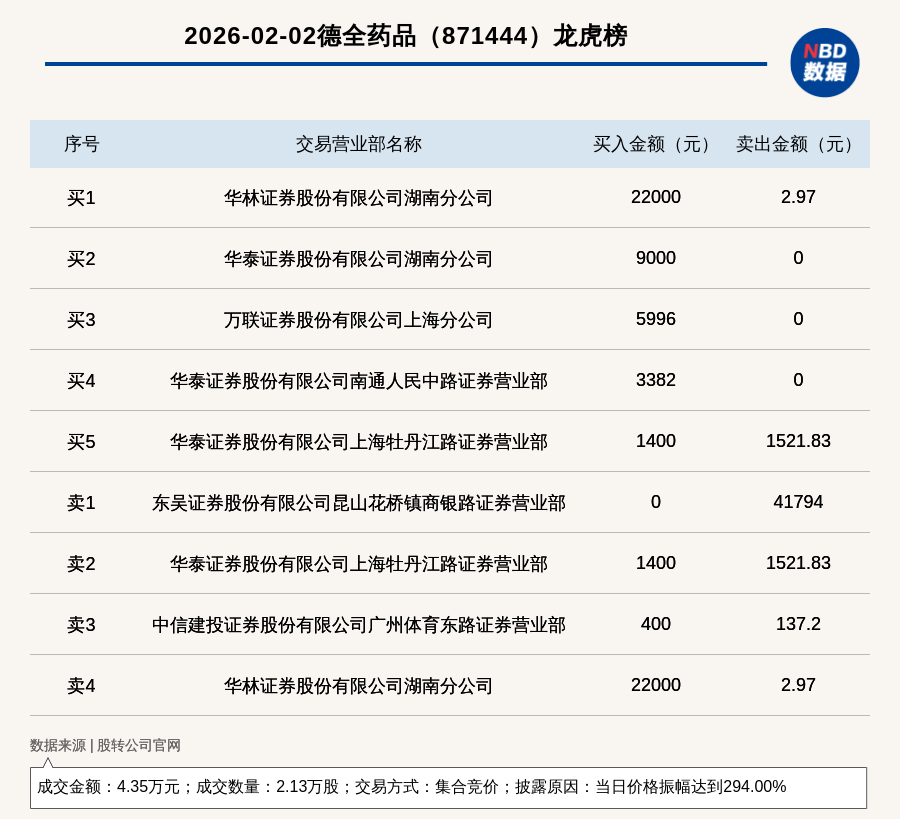Select 华泰证券南通人民中路证券营业部 entry
Screen dimensions: 900x819
pos(358,381)
